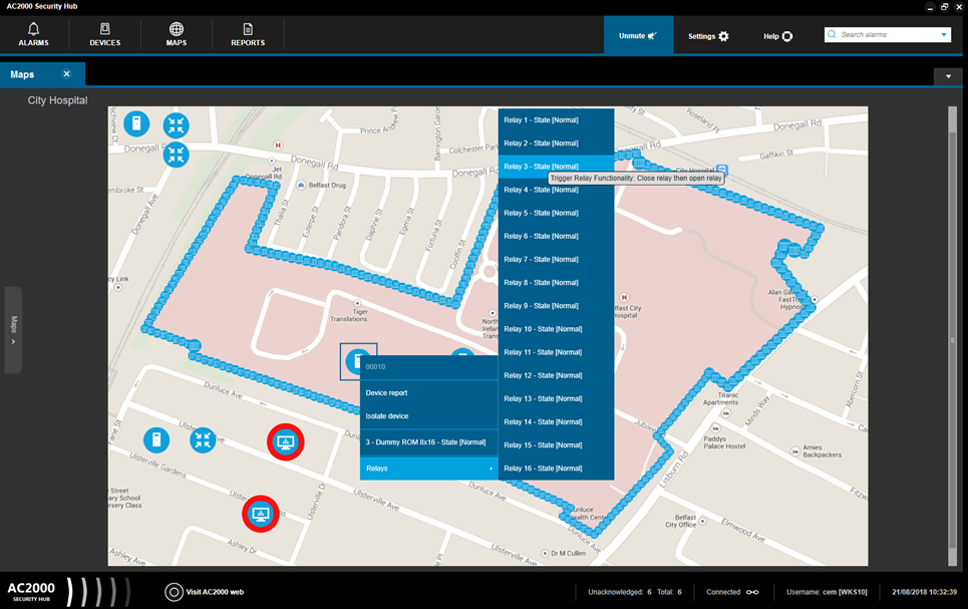Close the Maps tab
Viewport: 968px width, 609px height.
pyautogui.click(x=67, y=74)
